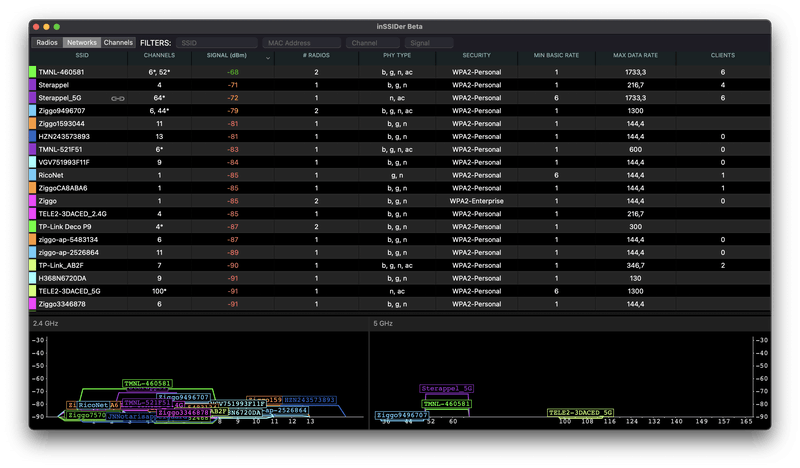This screenshot has height=468, width=800.
Task: Click the green color swatch for TMNL-460581
Action: [33, 72]
